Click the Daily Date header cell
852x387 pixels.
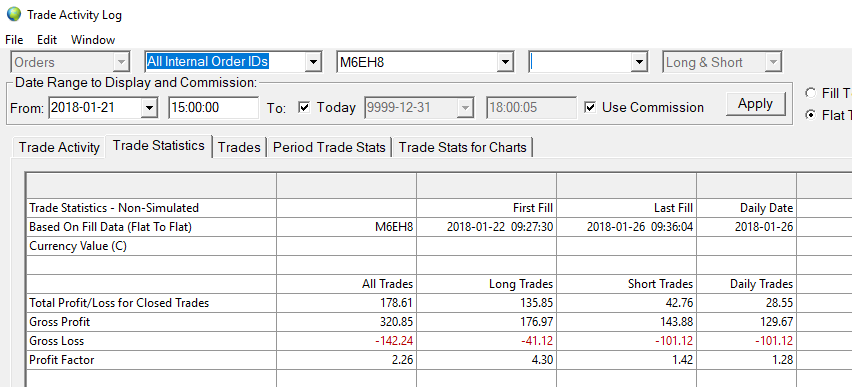click(747, 208)
